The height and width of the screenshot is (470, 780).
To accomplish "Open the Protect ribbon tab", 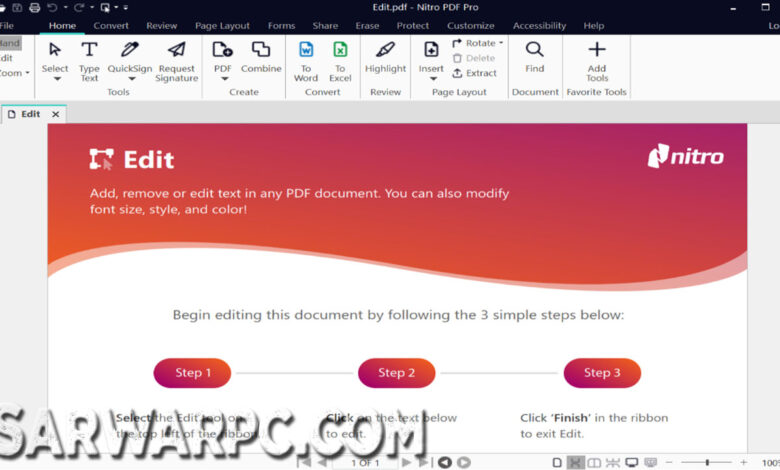I will (x=412, y=25).
